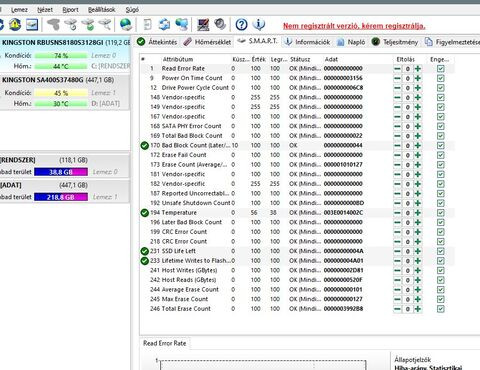
Task: Decrease offset for Host Reads (GBytes)
Action: click(397, 280)
